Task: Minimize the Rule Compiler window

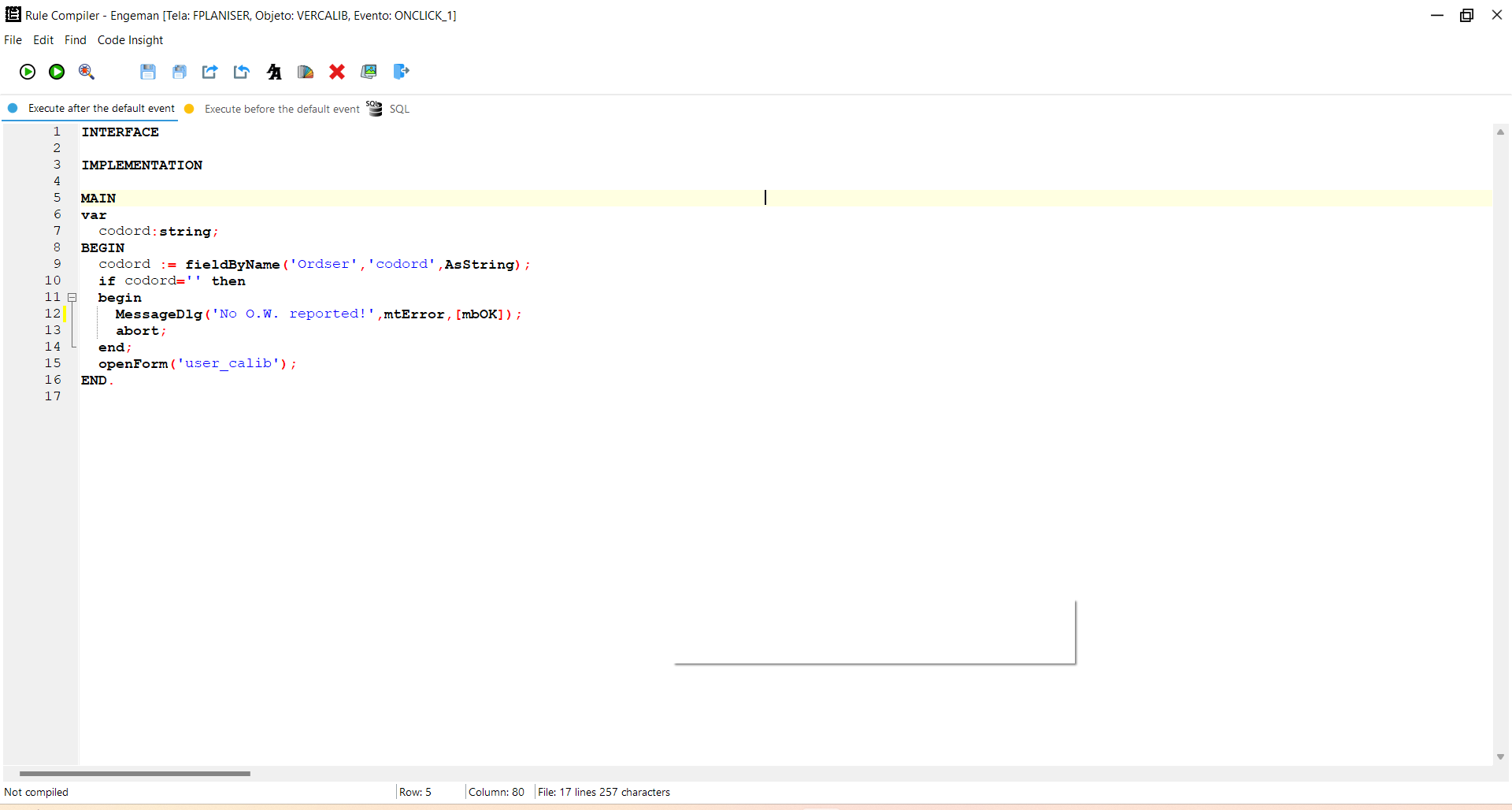Action: (x=1437, y=15)
